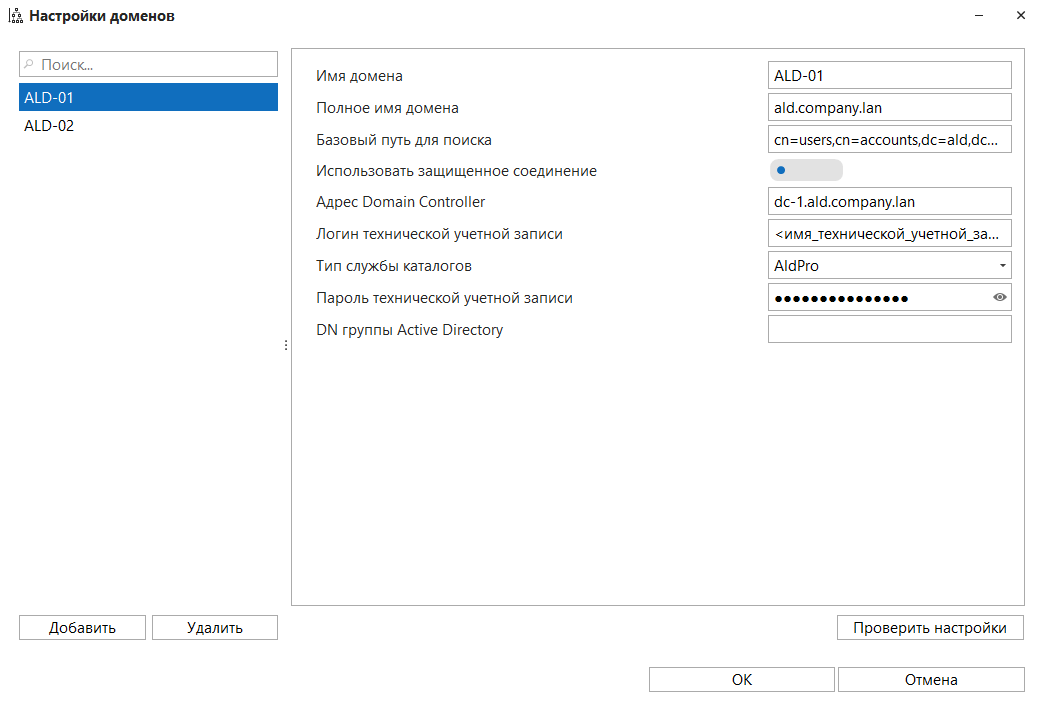Click the panel splitter grip dots
The width and height of the screenshot is (1041, 722).
click(285, 345)
